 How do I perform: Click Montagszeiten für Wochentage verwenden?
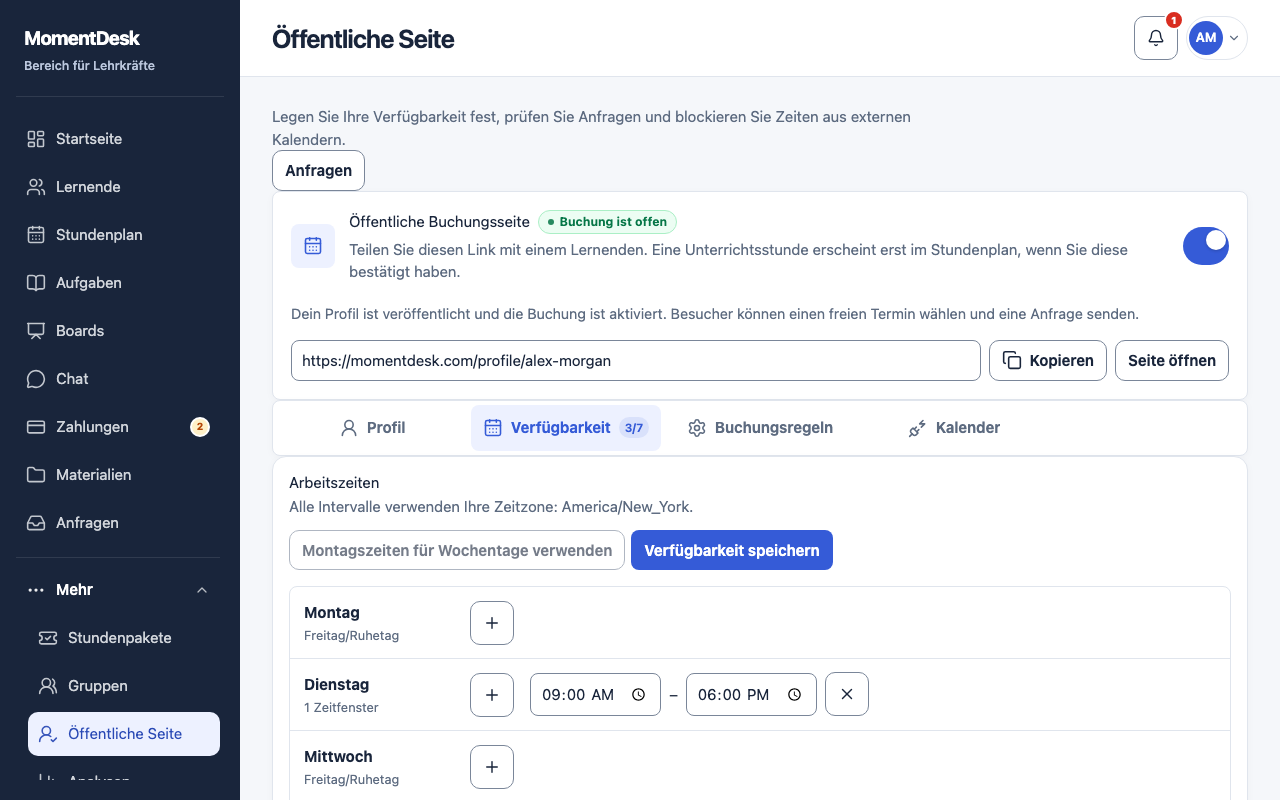[457, 550]
